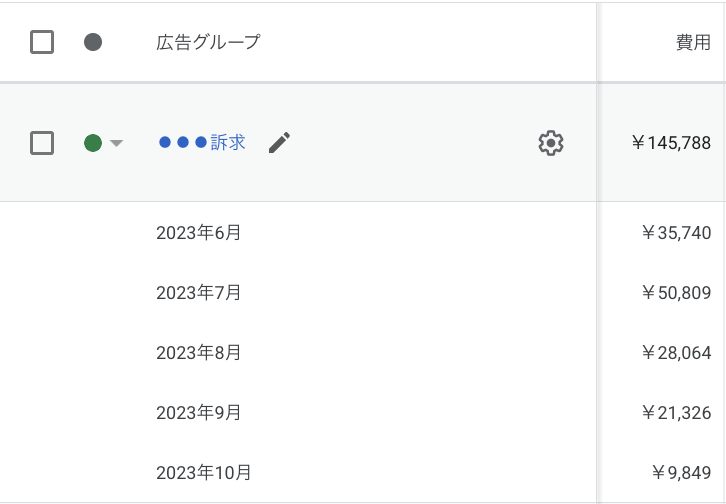
Task: Check the ●●●訴求 ad group row checkbox
Action: coord(42,143)
